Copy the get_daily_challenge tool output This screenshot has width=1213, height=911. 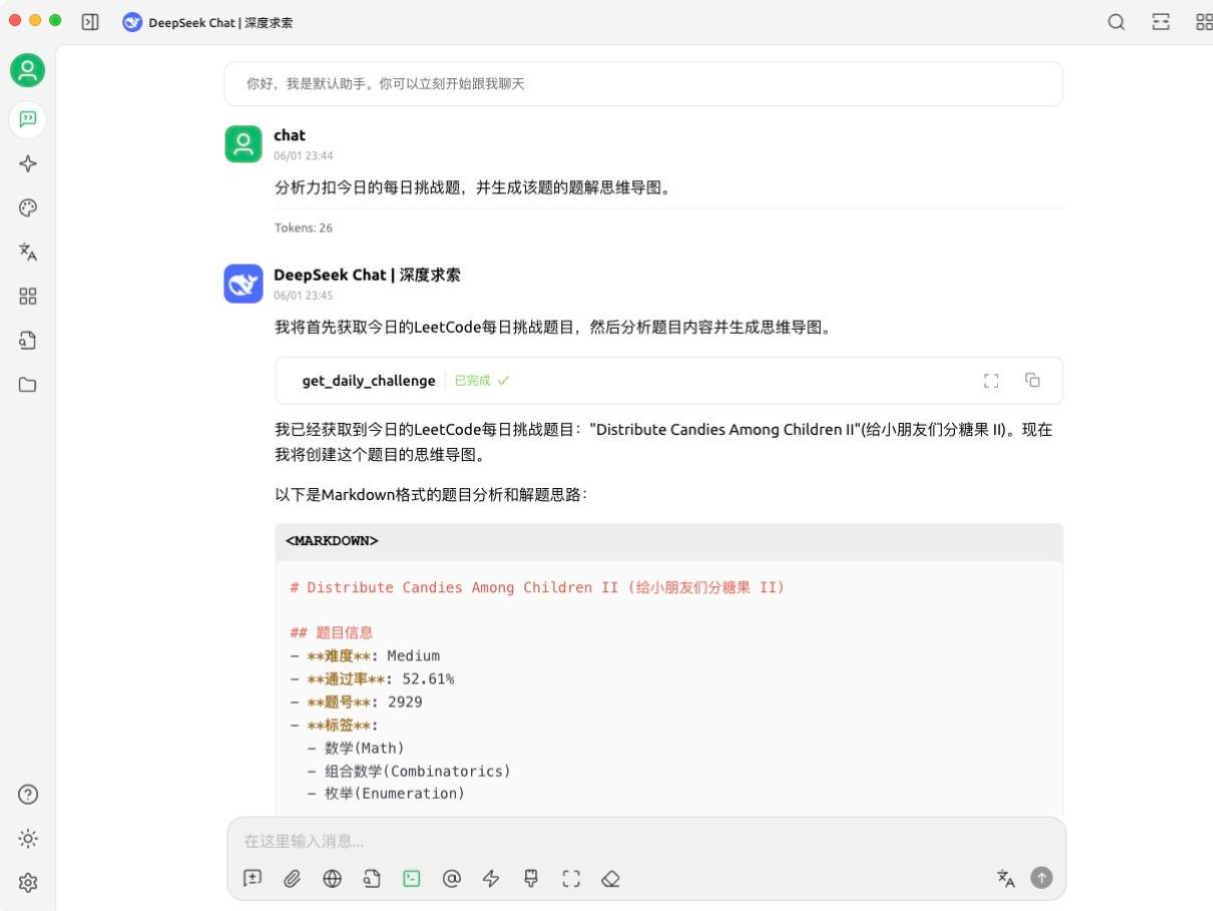(x=1033, y=380)
